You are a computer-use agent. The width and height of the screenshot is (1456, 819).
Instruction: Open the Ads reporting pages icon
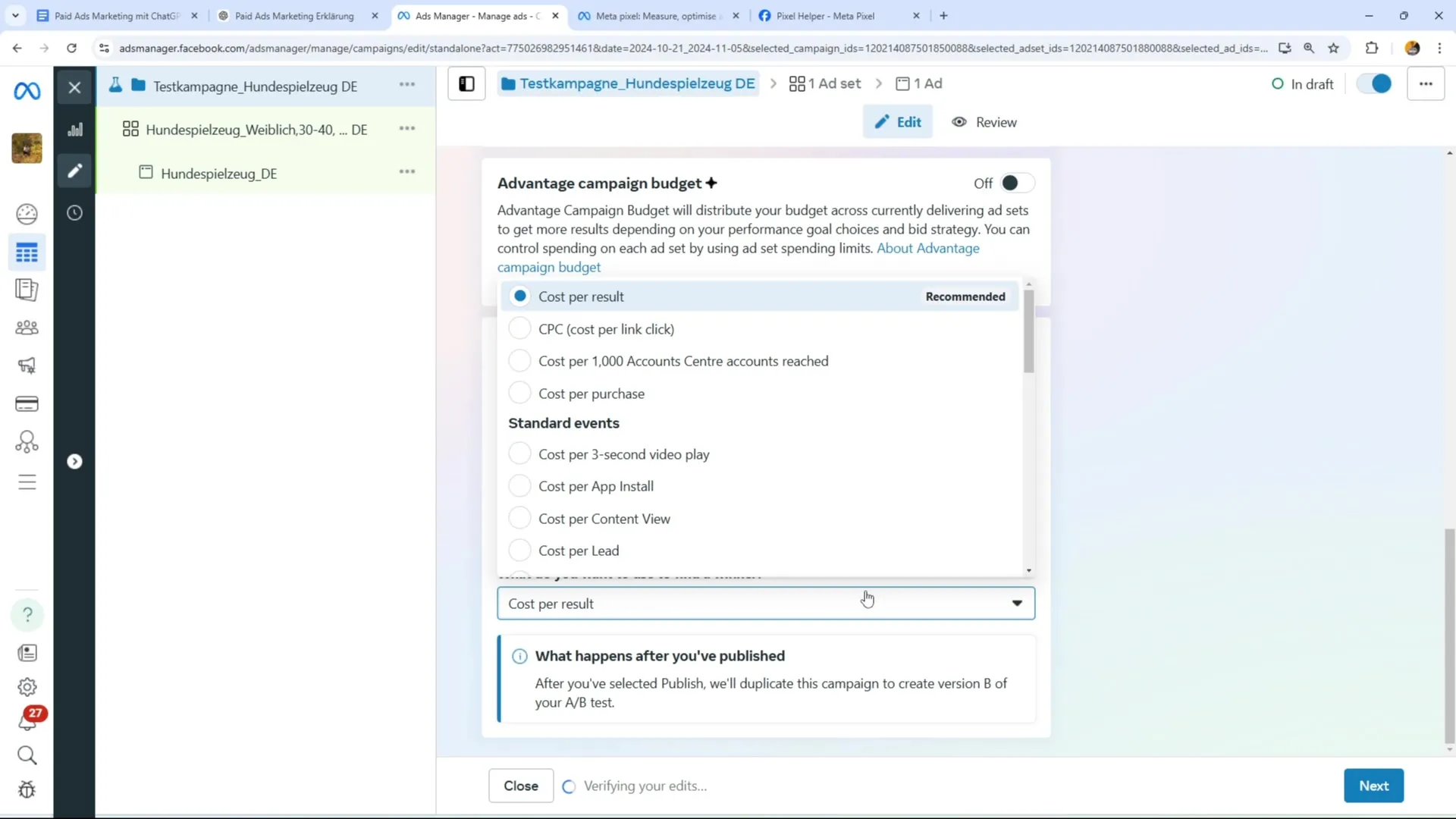pos(27,290)
